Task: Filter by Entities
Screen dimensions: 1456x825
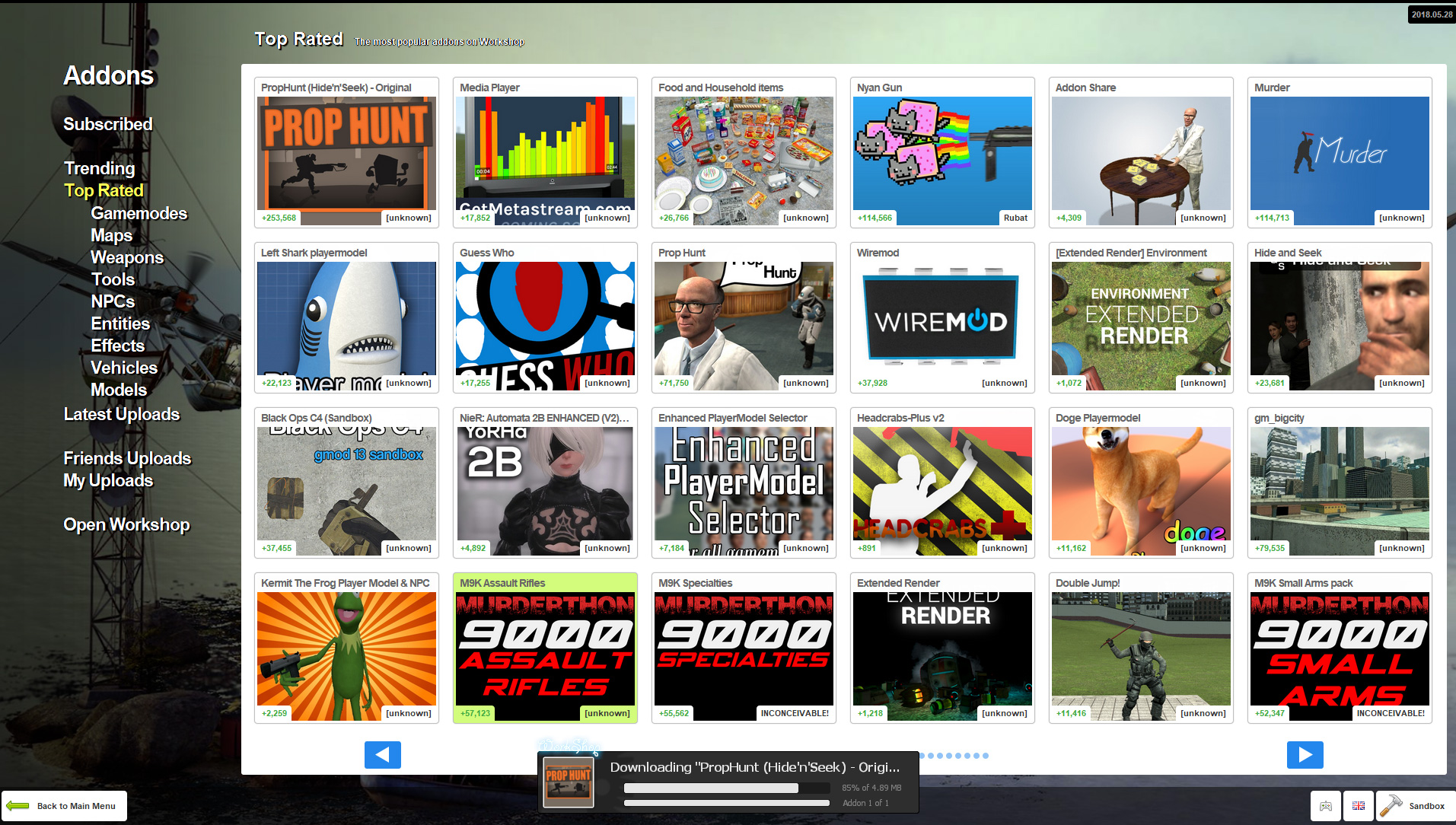Action: [120, 323]
